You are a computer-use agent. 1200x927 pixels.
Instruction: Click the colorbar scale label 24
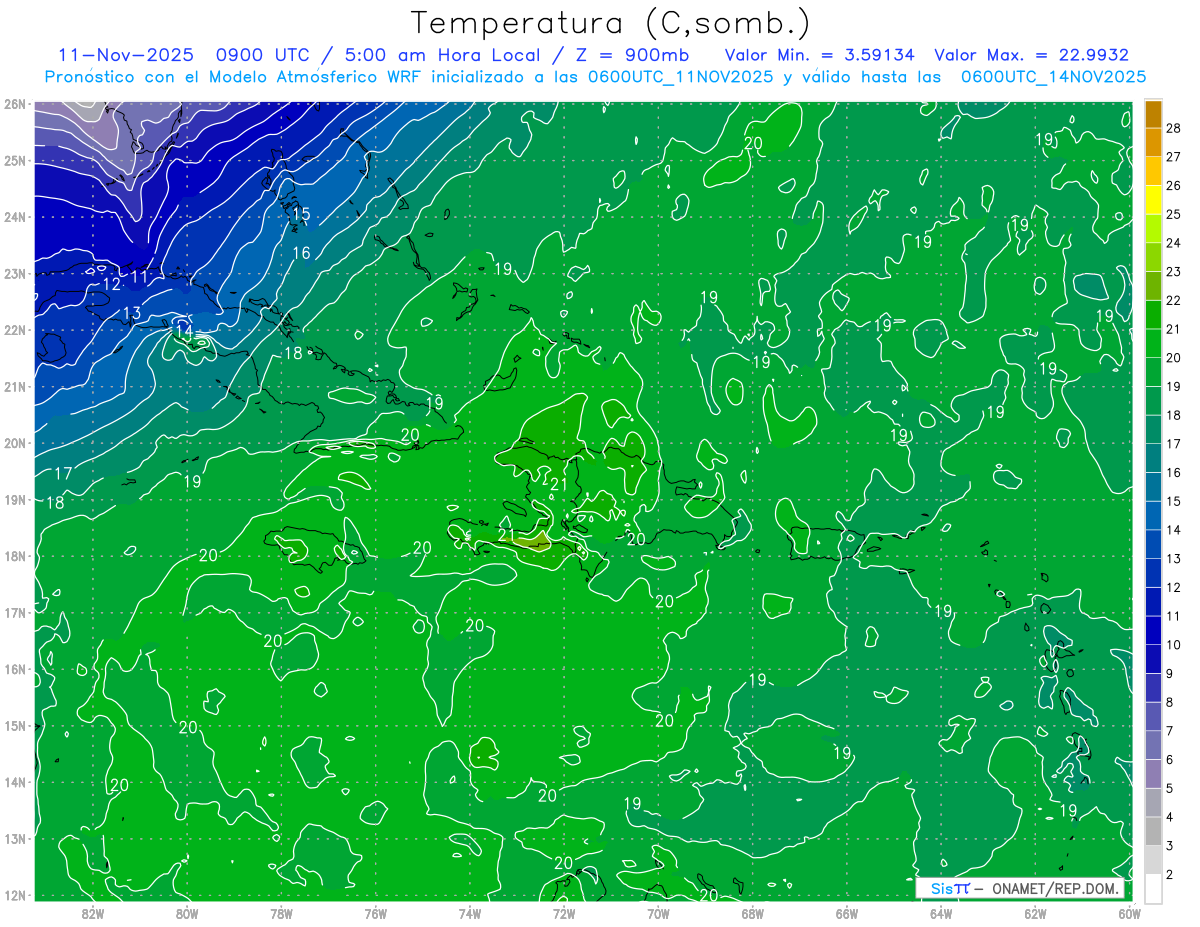tap(1174, 242)
